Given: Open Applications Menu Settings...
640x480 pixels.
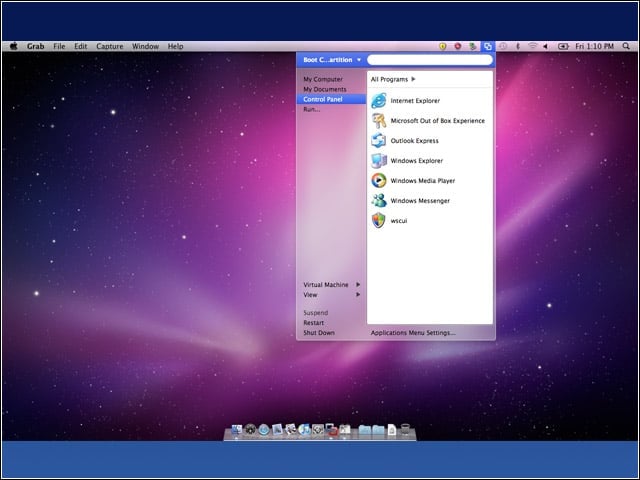Looking at the screenshot, I should click(413, 333).
